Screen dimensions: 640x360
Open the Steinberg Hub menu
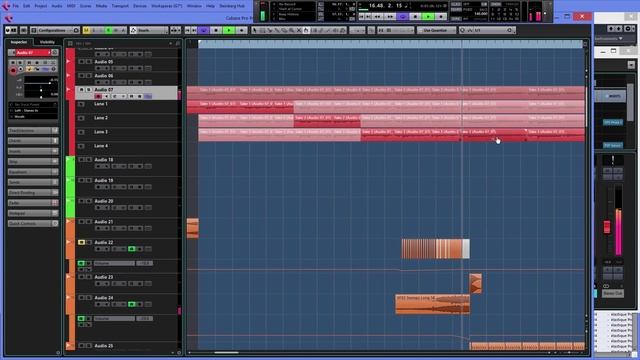(x=232, y=6)
